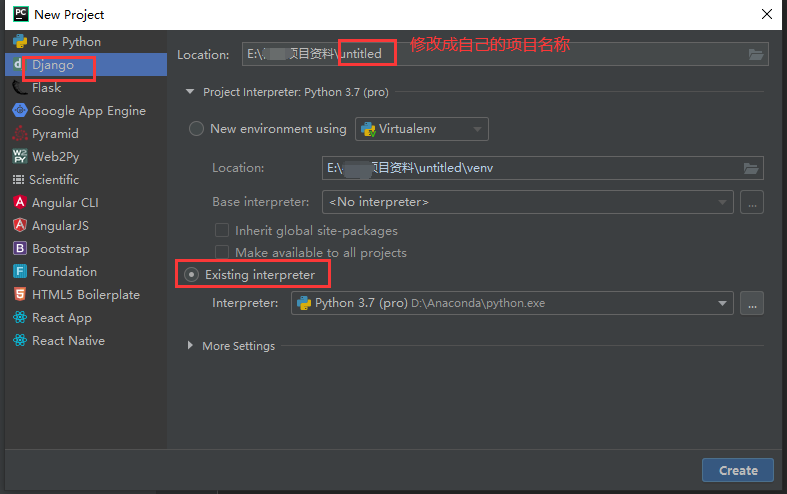The width and height of the screenshot is (787, 494).
Task: Select Django project type
Action: click(x=86, y=64)
